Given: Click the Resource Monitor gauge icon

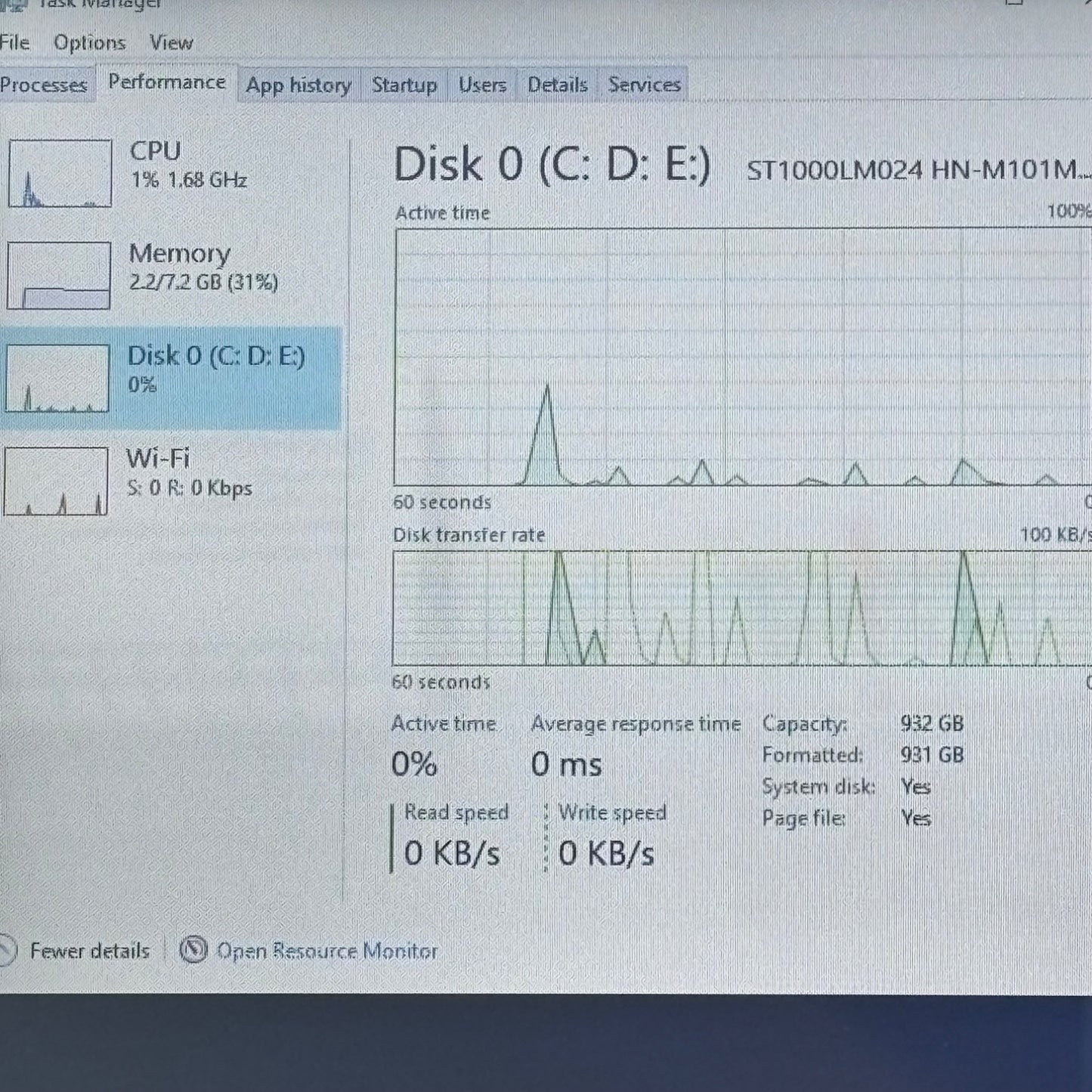Looking at the screenshot, I should [x=193, y=950].
